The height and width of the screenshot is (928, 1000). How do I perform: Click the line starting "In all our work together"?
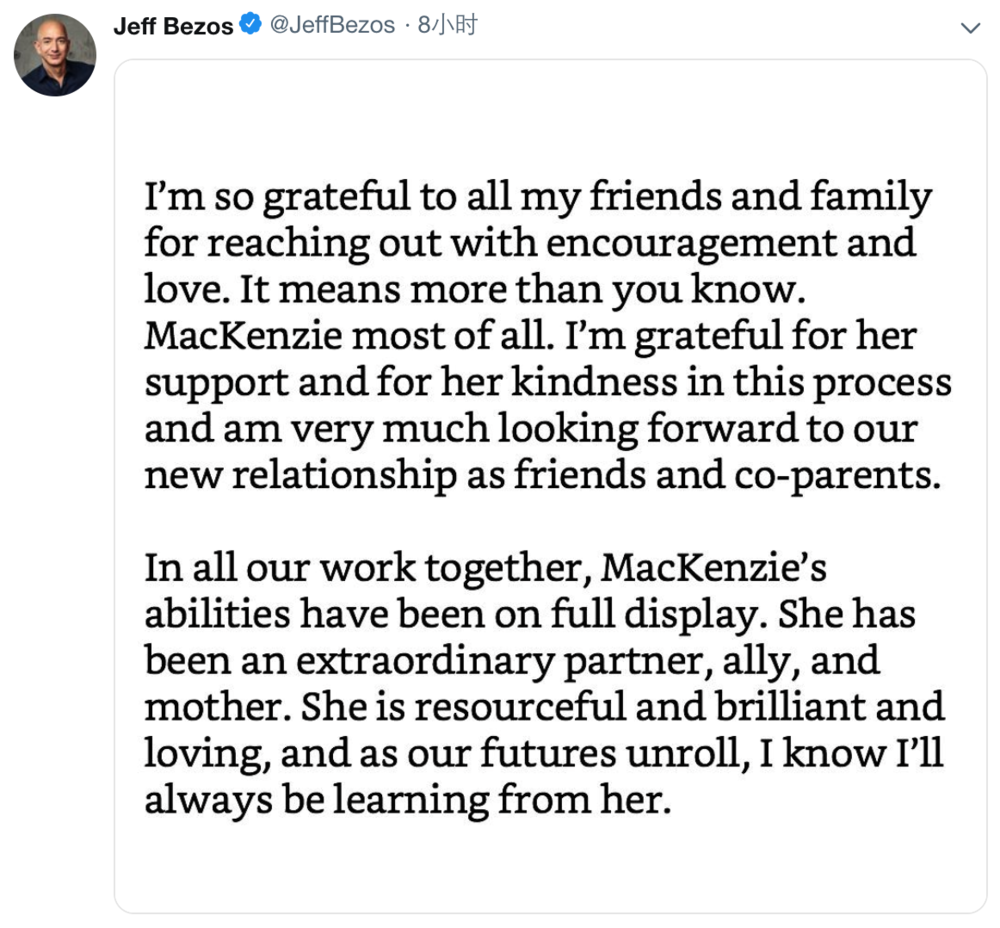click(485, 569)
